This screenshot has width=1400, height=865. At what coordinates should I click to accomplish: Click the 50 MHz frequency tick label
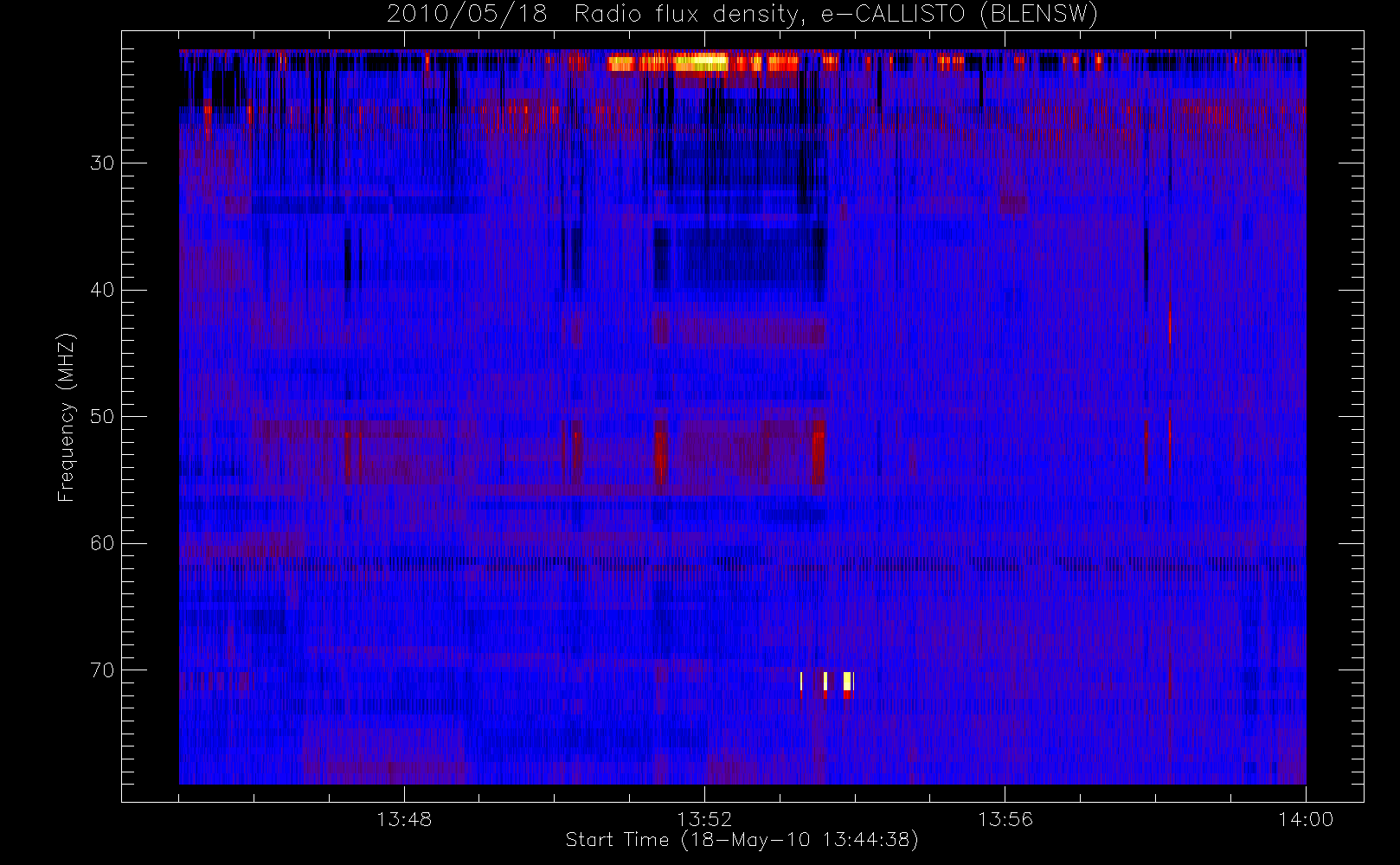click(x=102, y=416)
